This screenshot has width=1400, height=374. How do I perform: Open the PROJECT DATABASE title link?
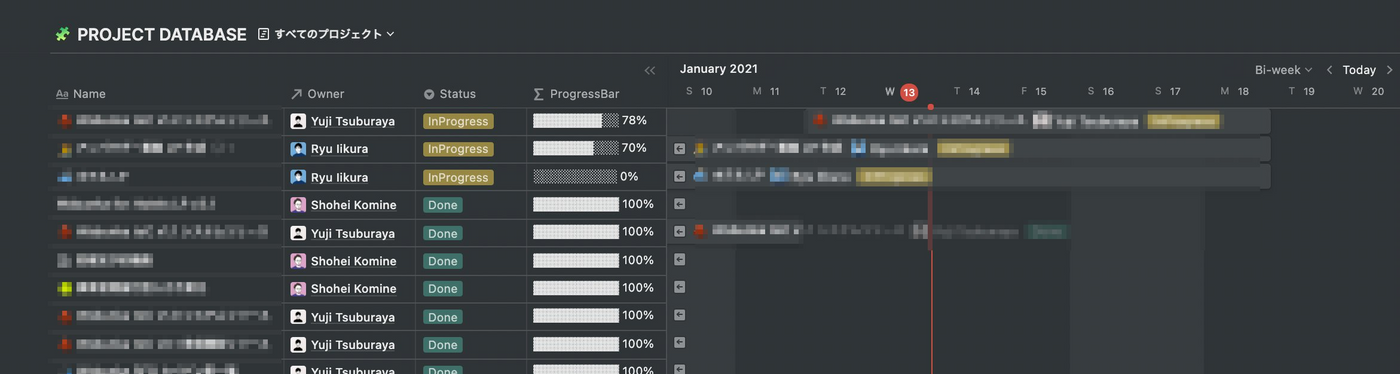162,34
